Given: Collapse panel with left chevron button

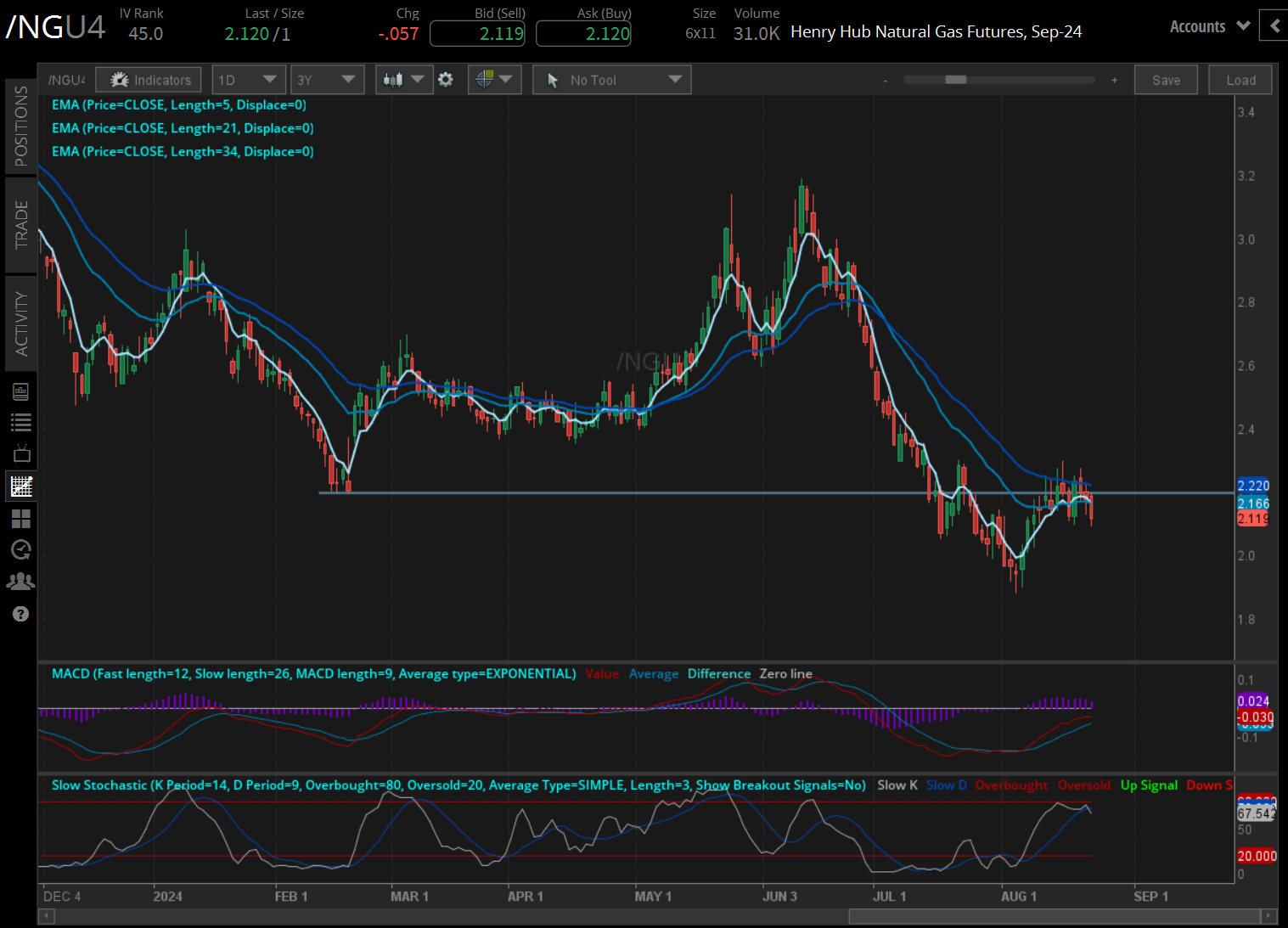Looking at the screenshot, I should coord(1274,26).
